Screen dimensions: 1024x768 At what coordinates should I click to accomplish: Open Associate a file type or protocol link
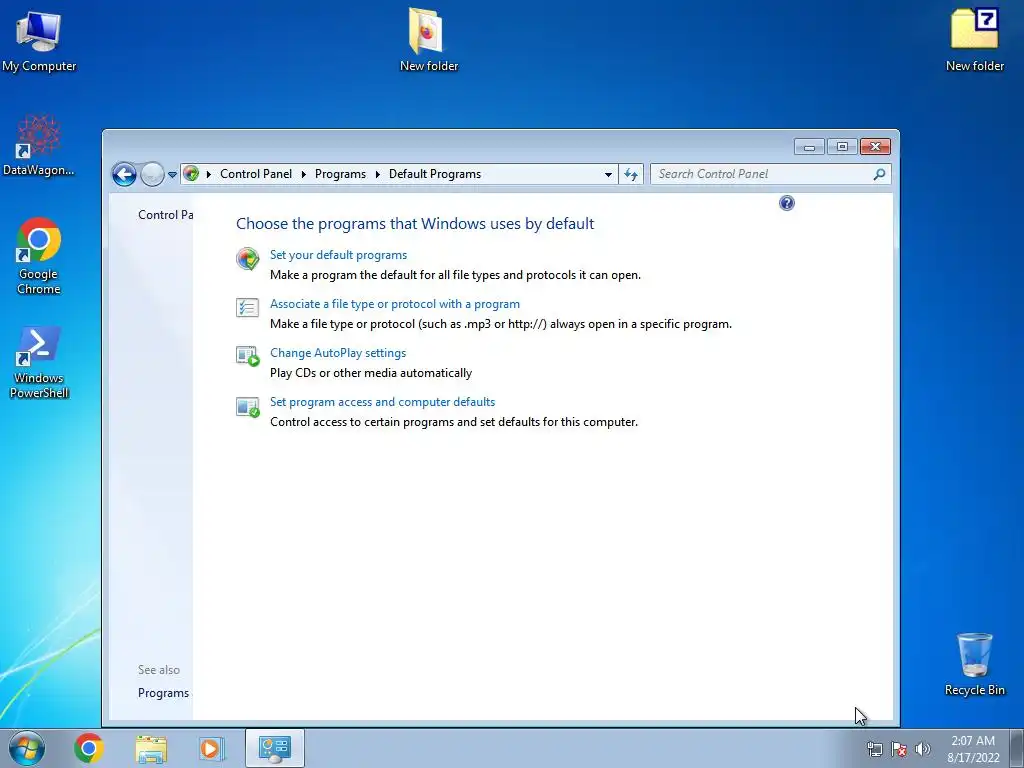coord(395,304)
